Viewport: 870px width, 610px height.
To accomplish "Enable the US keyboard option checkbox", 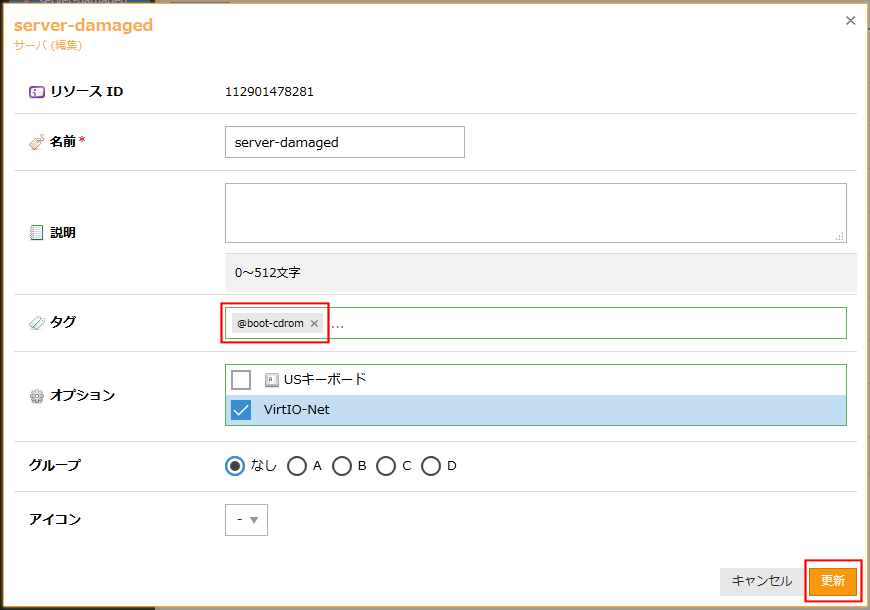I will coord(241,380).
